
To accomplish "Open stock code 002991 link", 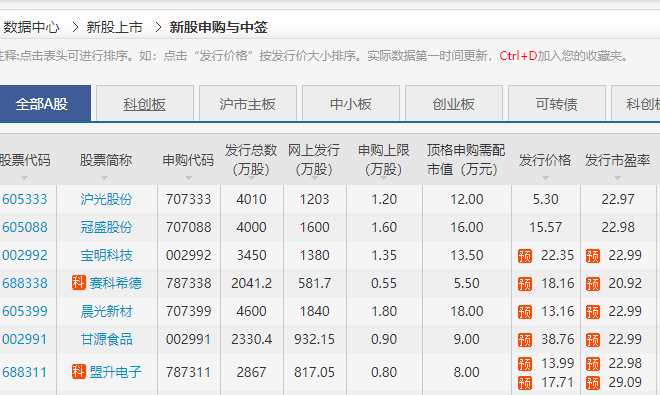I will point(25,339).
